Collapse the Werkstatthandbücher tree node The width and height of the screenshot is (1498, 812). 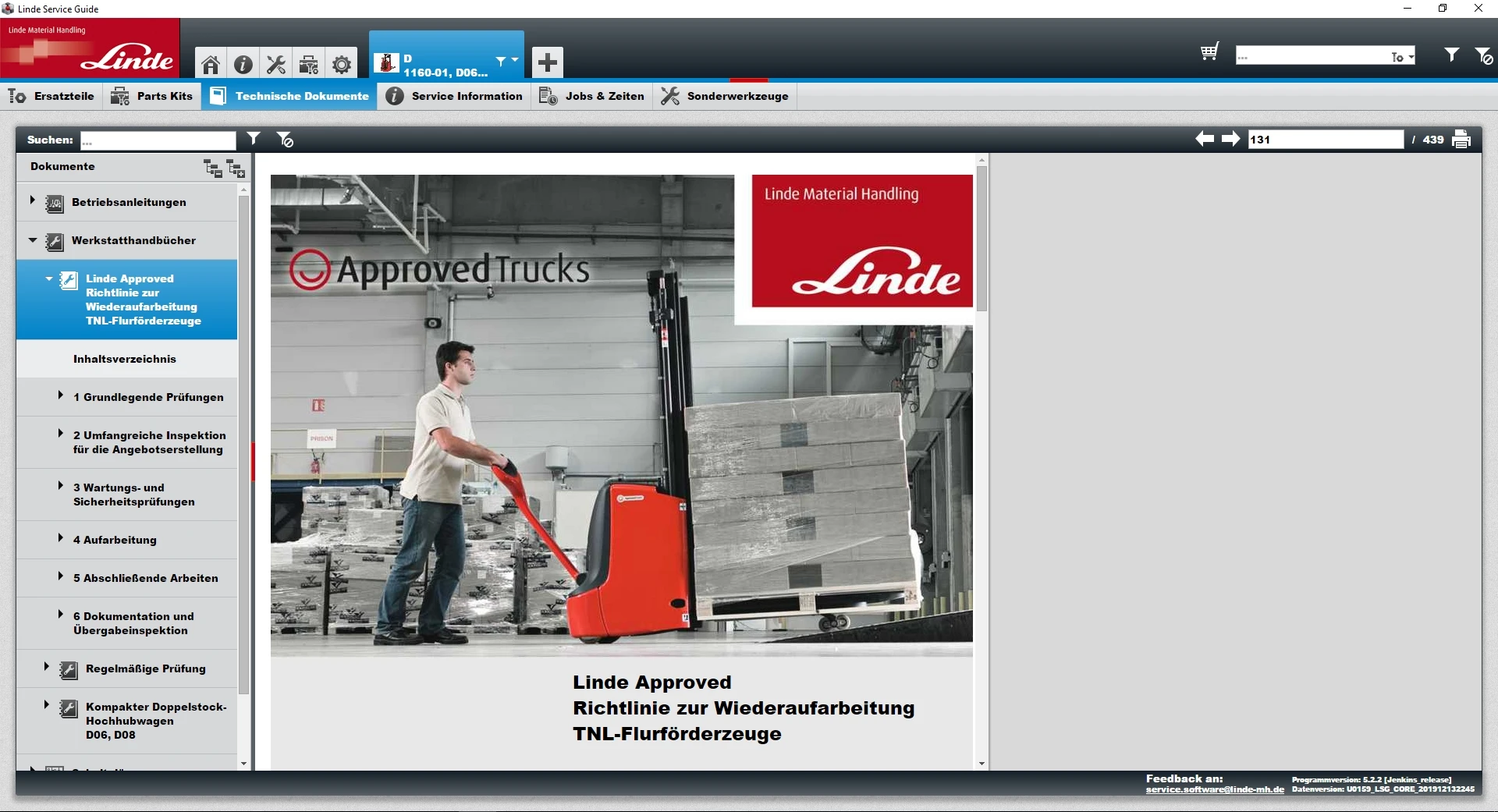(32, 239)
